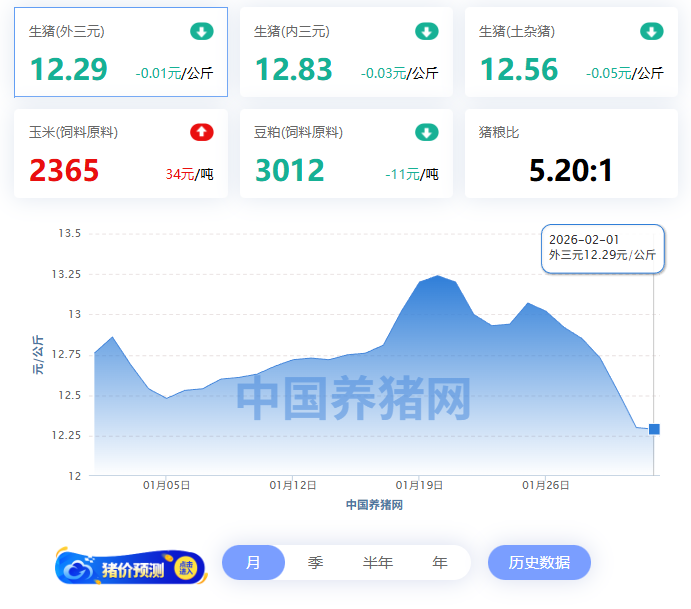691x609 pixels.
Task: Click the 中国养猪网 label below chart
Action: (x=374, y=505)
